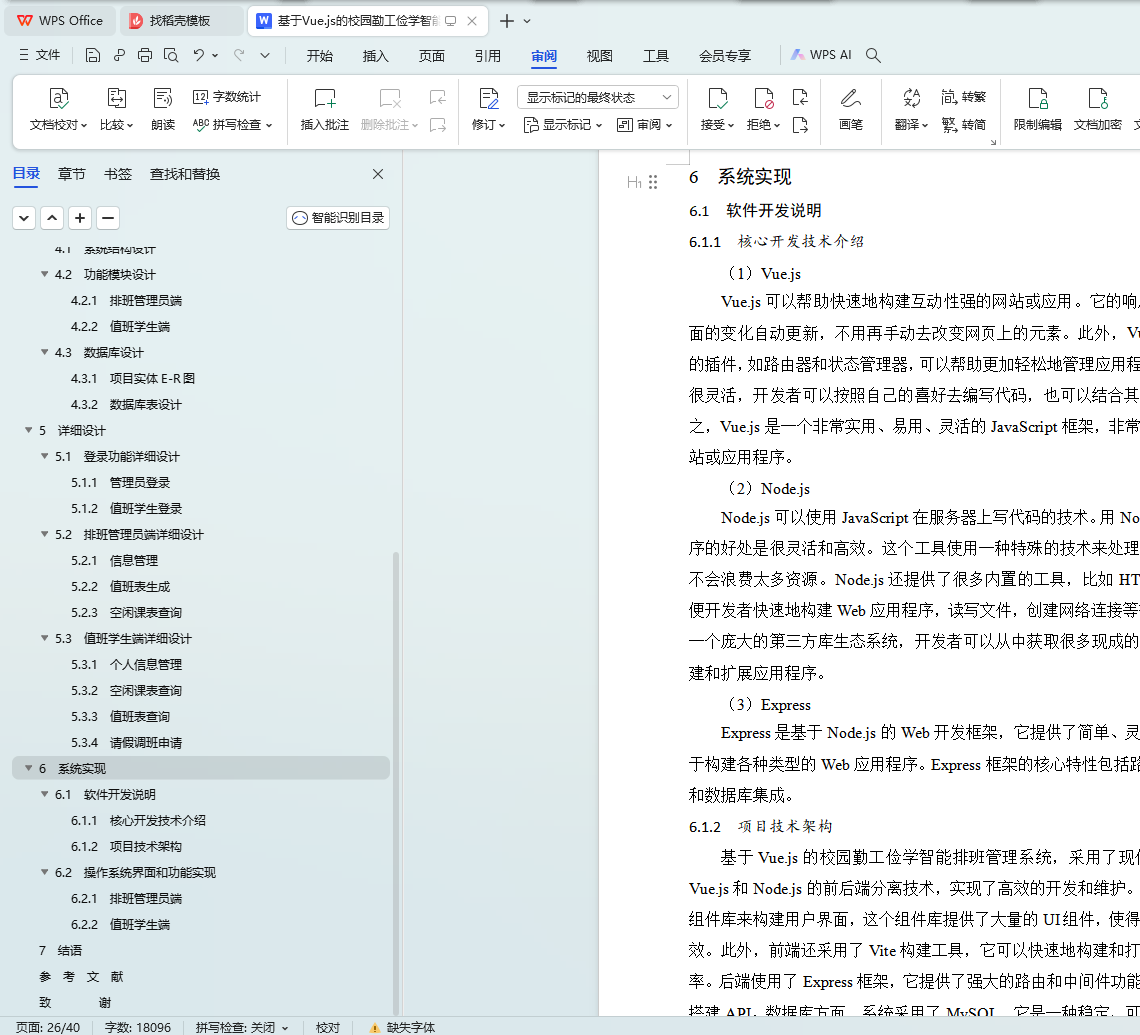
Task: Collapse the 6.1 软件开发说明 node
Action: (44, 794)
